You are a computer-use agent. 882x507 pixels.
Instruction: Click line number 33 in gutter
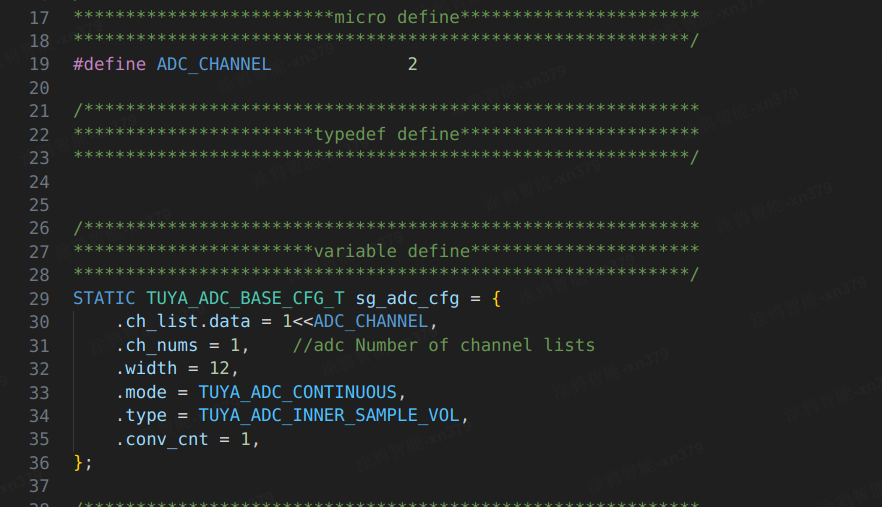[x=39, y=392]
